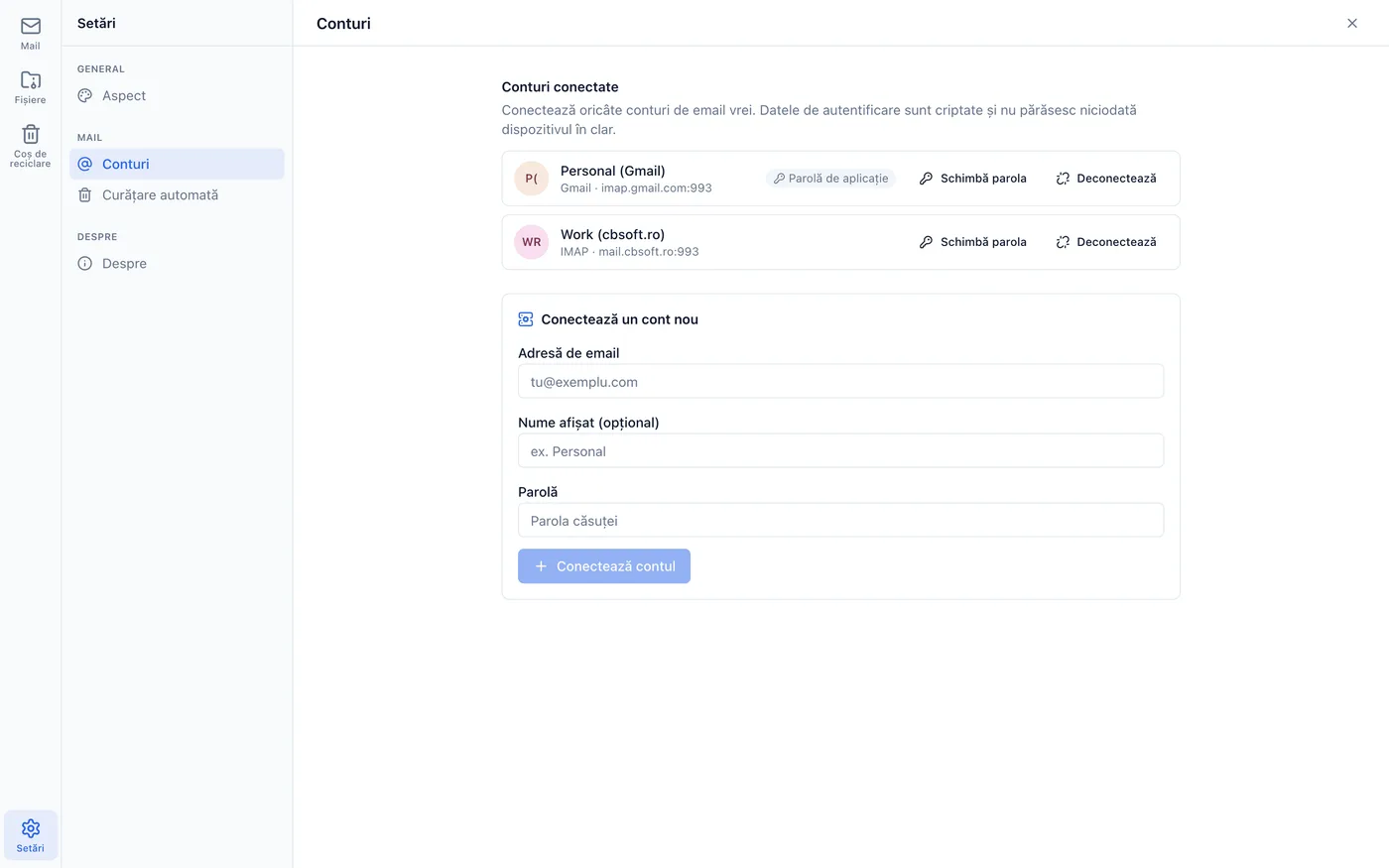Click the Conturi conectate heading

[561, 87]
